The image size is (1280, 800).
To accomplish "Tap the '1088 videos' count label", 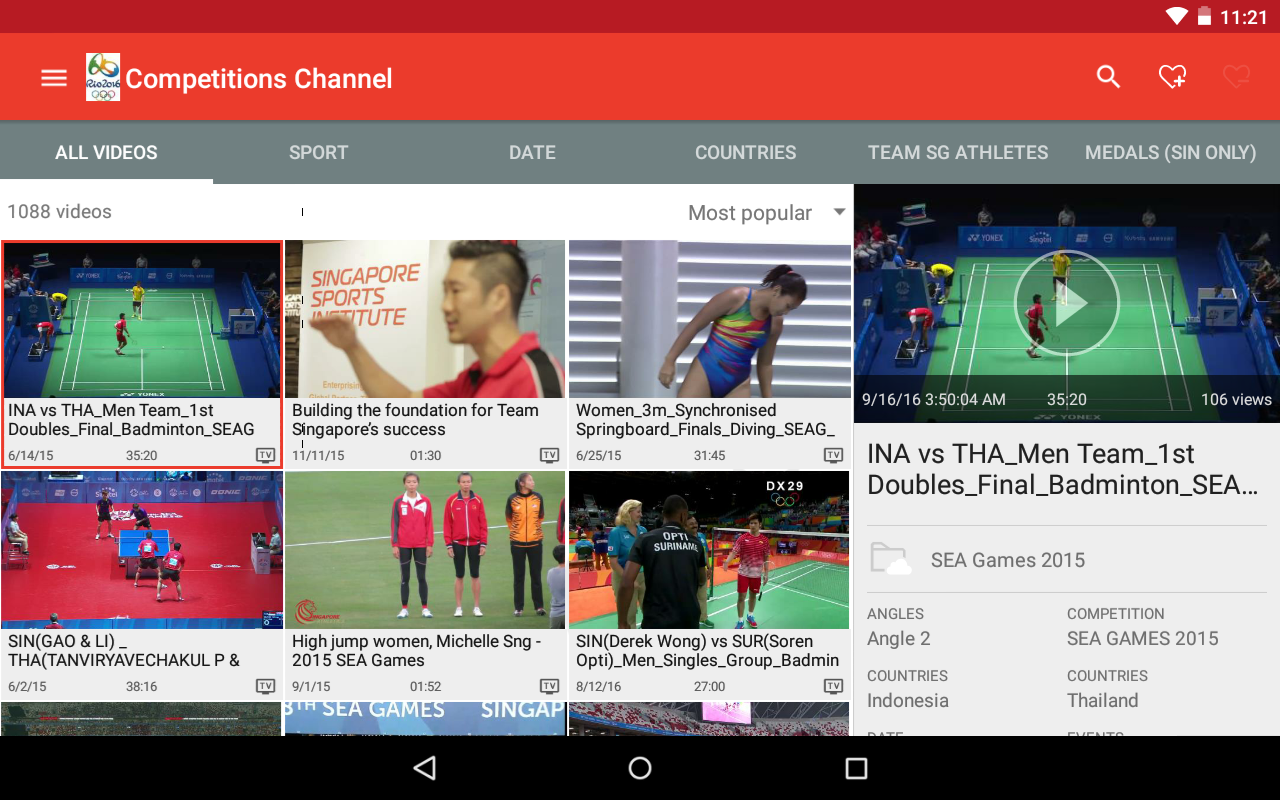I will pyautogui.click(x=59, y=211).
